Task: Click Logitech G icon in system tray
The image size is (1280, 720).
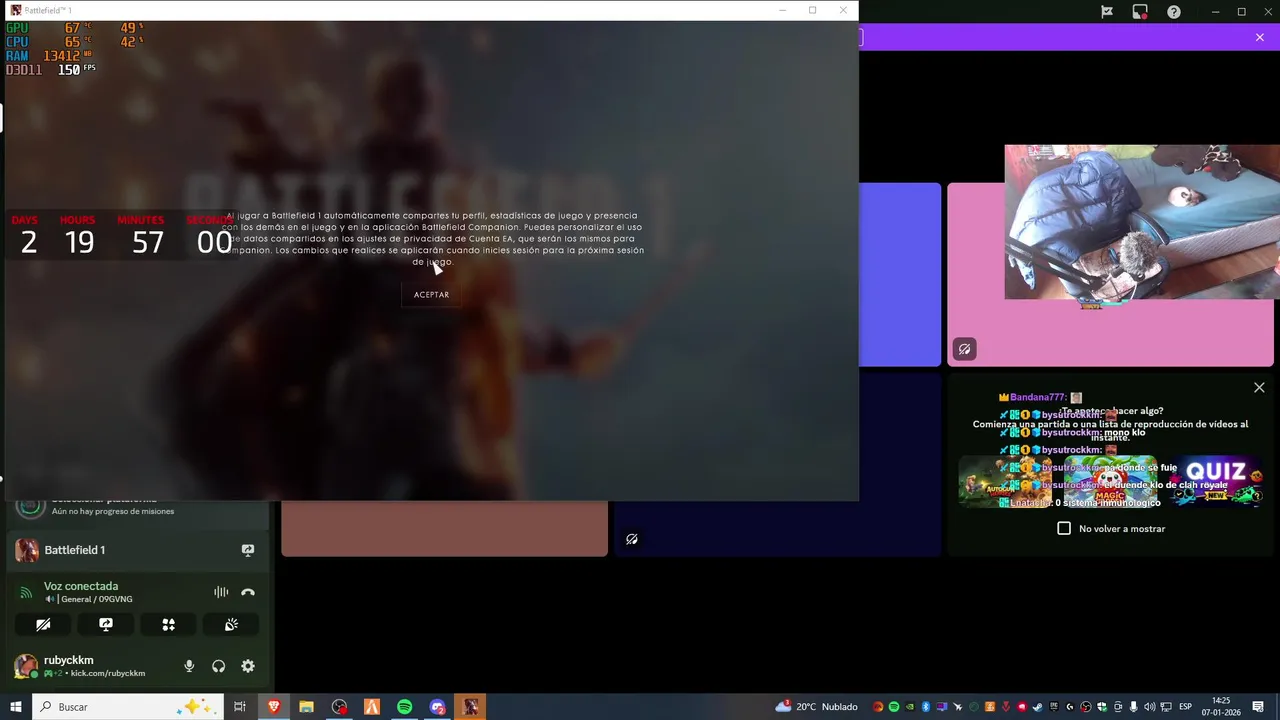Action: [x=1070, y=707]
